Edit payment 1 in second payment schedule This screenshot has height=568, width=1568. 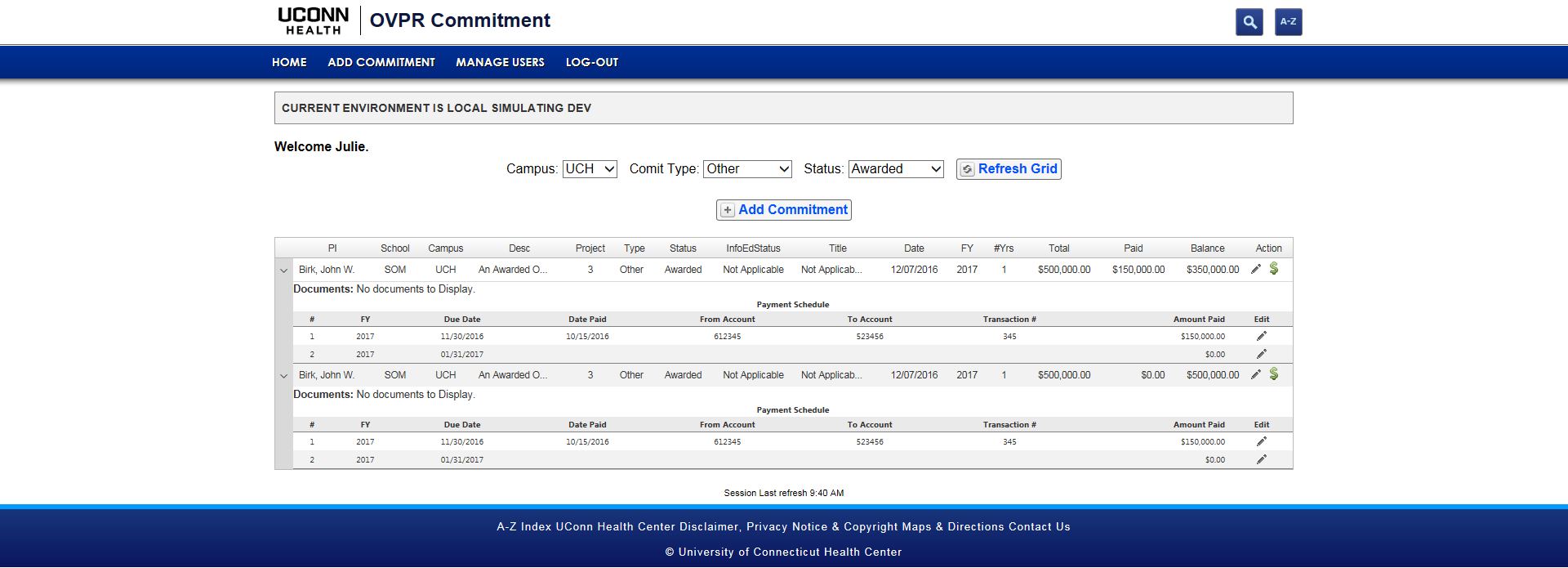tap(1261, 441)
